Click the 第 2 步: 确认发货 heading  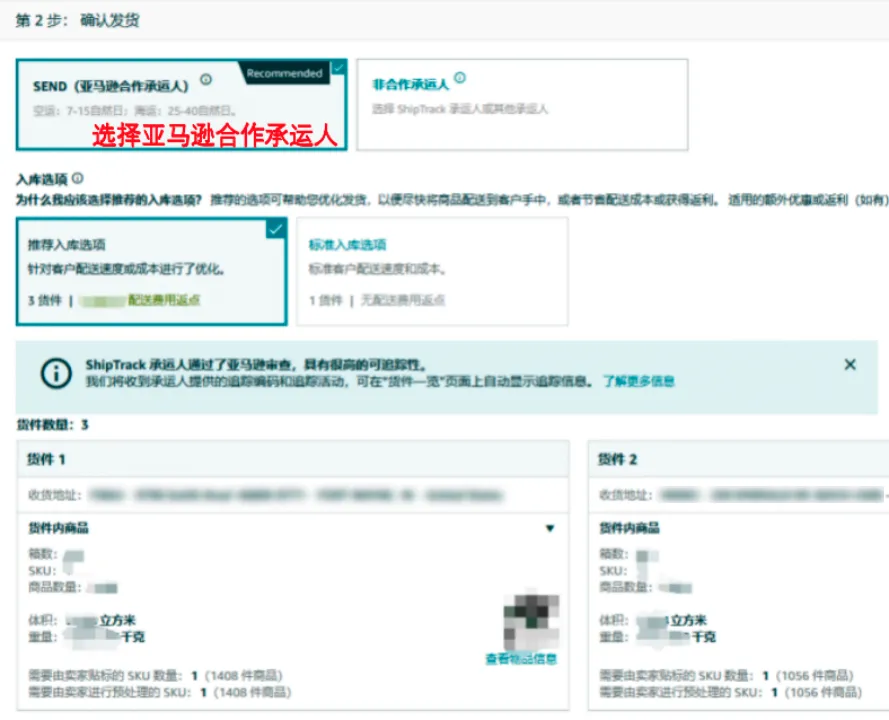coord(77,20)
